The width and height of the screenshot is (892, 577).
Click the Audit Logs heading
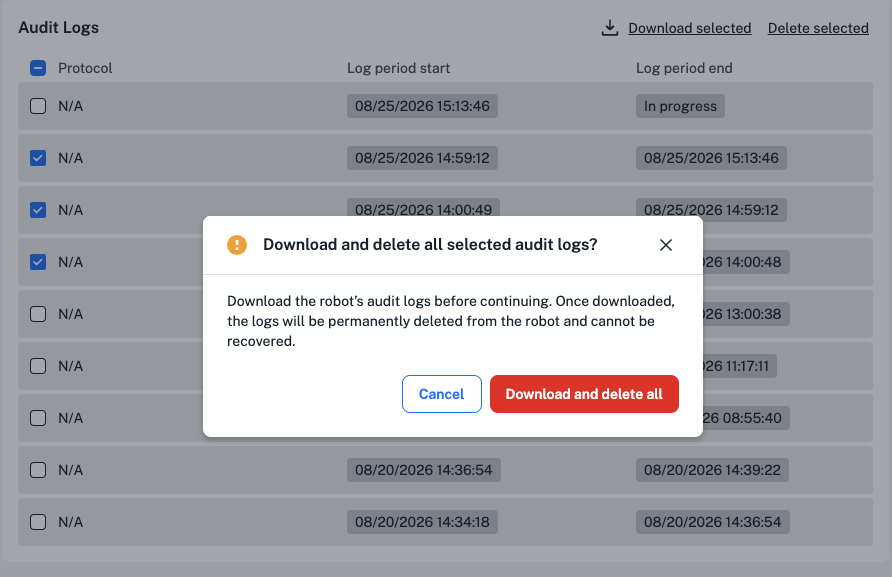(59, 27)
